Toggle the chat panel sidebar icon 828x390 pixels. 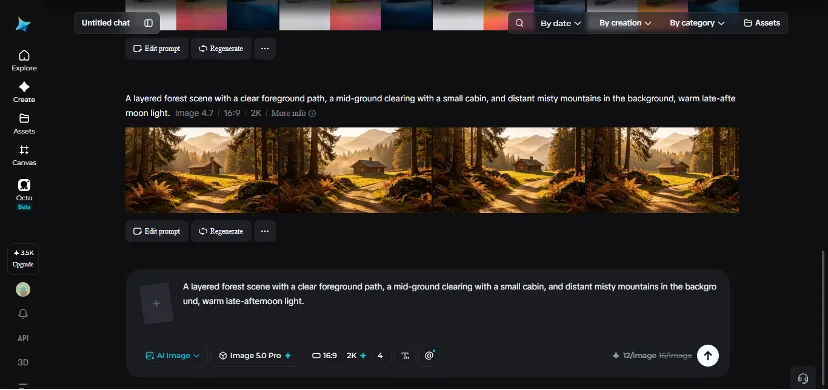click(x=148, y=23)
